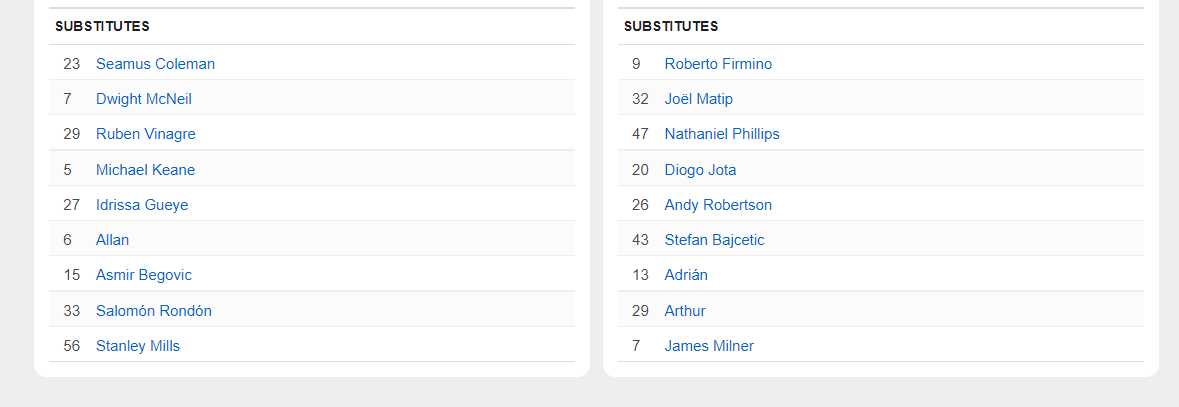Open Roberto Firmino's player page

[718, 64]
